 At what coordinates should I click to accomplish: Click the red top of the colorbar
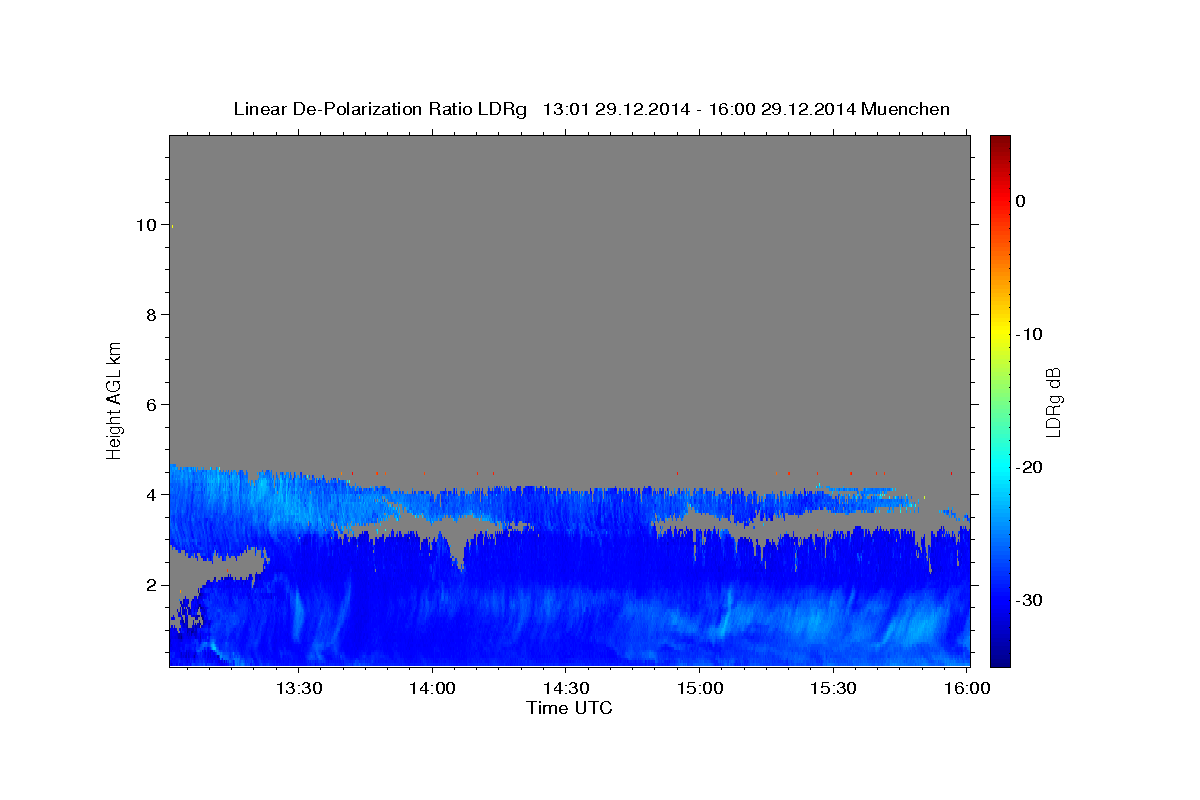tap(1000, 150)
